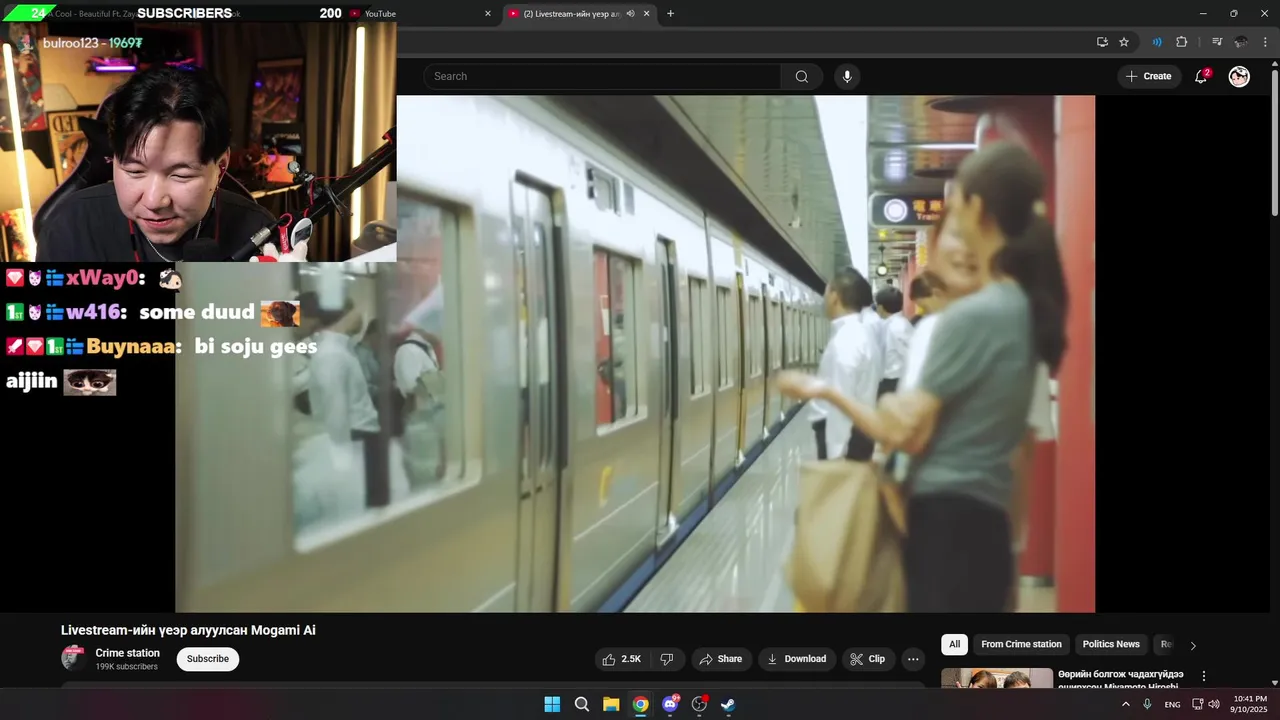Open the YouTube notifications bell
This screenshot has width=1280, height=720.
(x=1201, y=76)
